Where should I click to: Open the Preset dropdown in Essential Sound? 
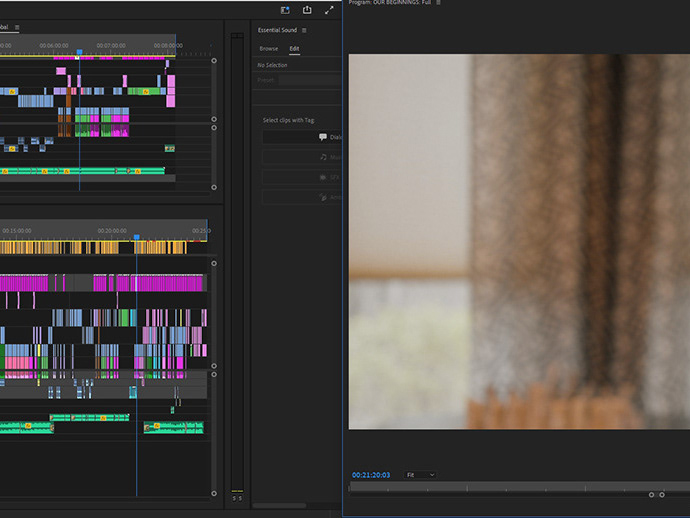coord(310,80)
